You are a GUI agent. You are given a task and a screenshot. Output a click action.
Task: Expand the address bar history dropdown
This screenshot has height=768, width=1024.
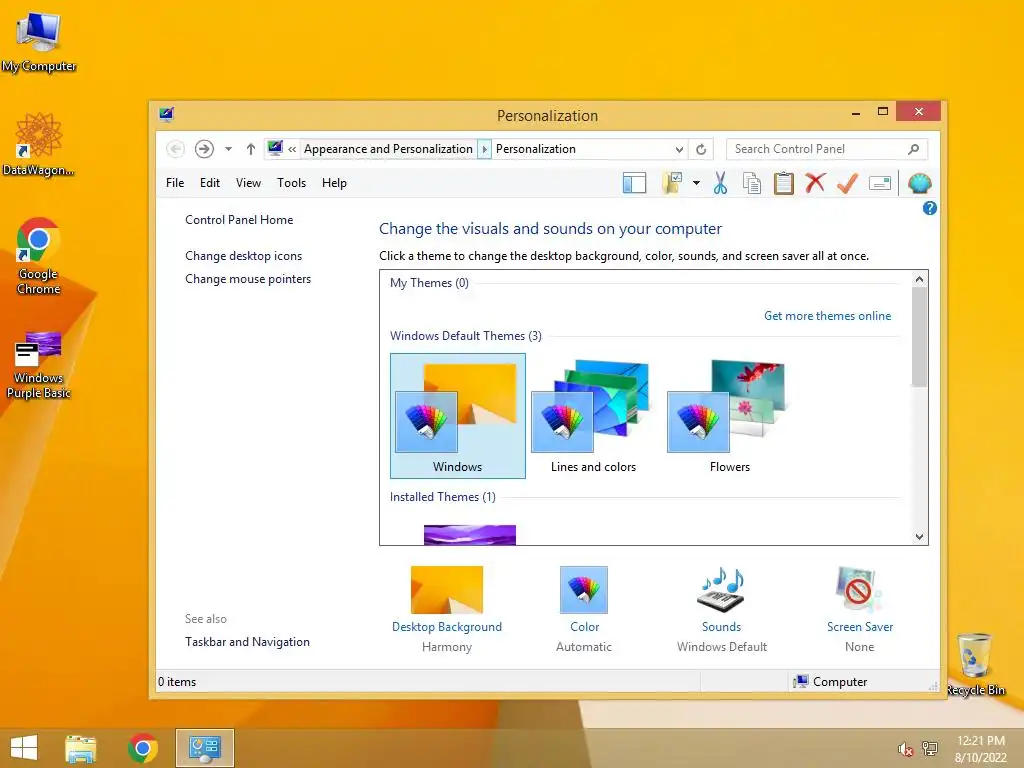679,150
